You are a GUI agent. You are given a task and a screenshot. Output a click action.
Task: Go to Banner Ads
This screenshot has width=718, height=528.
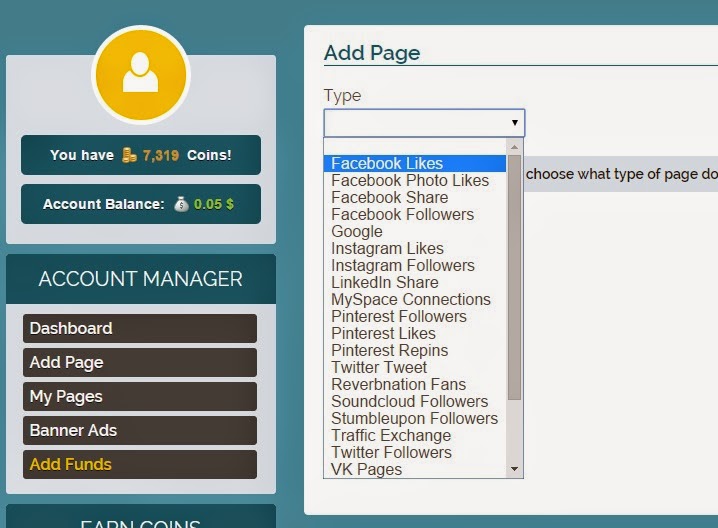pyautogui.click(x=140, y=430)
